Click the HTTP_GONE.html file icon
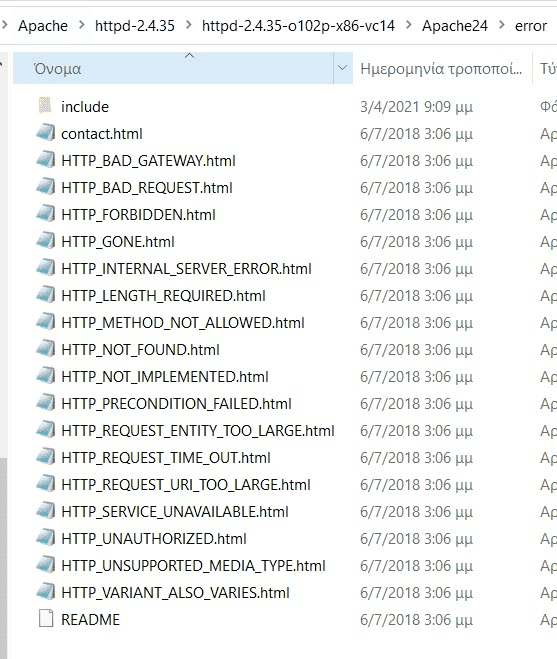Screen dimensions: 557x659 tap(45, 241)
